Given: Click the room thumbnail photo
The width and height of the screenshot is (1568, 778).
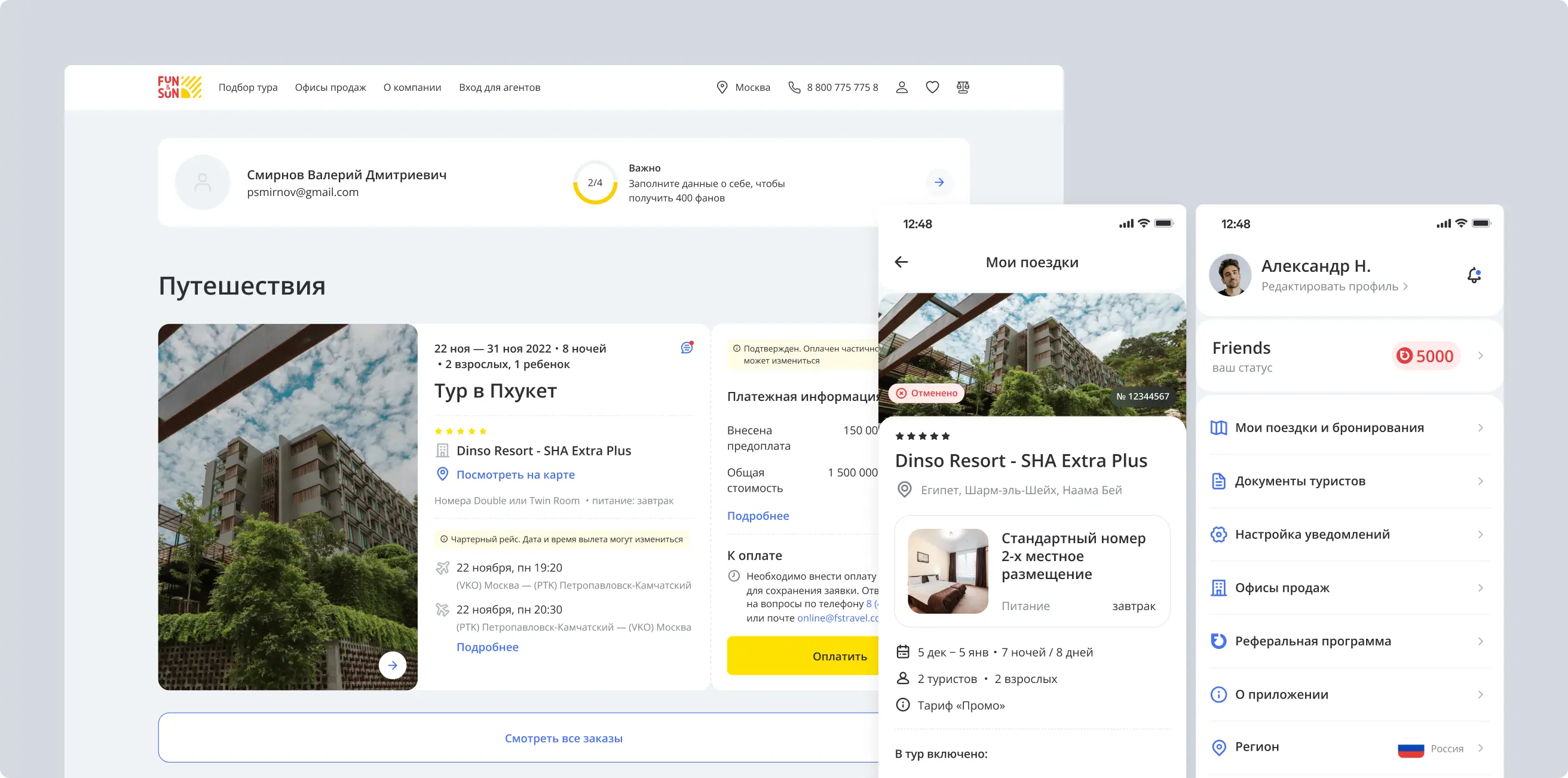Looking at the screenshot, I should pyautogui.click(x=948, y=571).
